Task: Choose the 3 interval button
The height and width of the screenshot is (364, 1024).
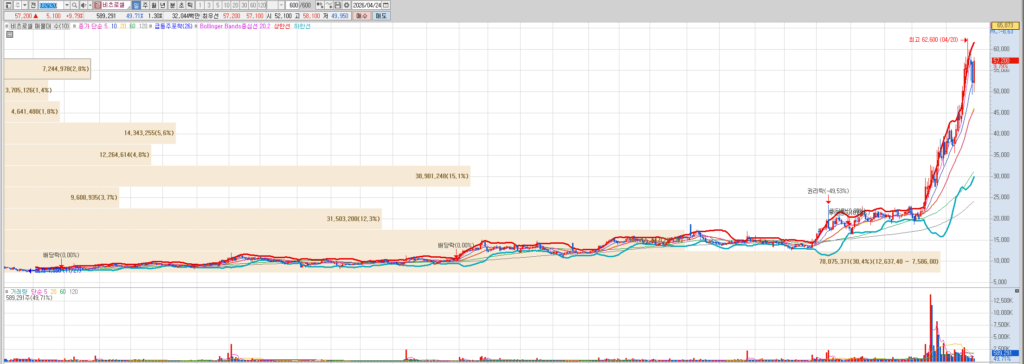Action: click(x=209, y=5)
